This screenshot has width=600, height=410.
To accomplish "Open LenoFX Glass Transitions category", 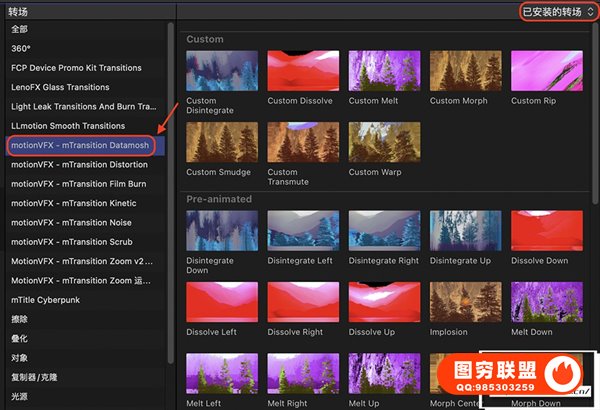I will [x=60, y=87].
